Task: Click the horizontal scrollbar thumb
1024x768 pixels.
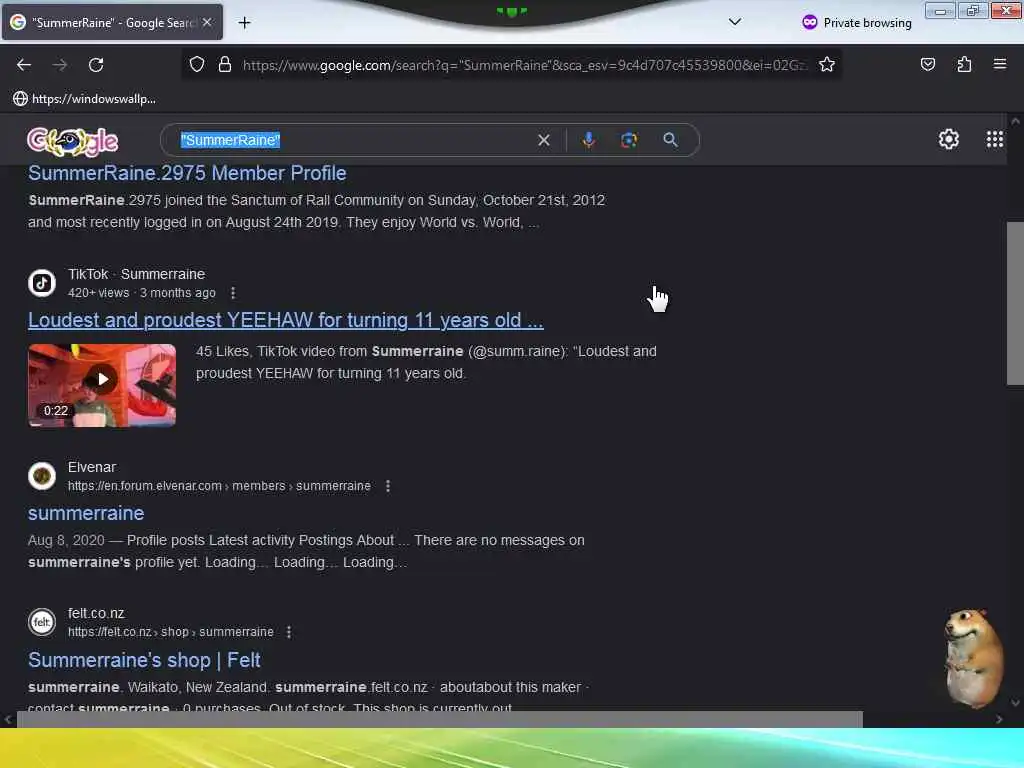Action: [x=440, y=720]
